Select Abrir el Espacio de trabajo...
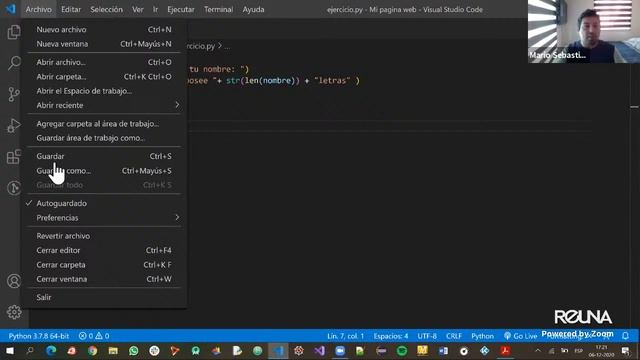 click(104, 91)
